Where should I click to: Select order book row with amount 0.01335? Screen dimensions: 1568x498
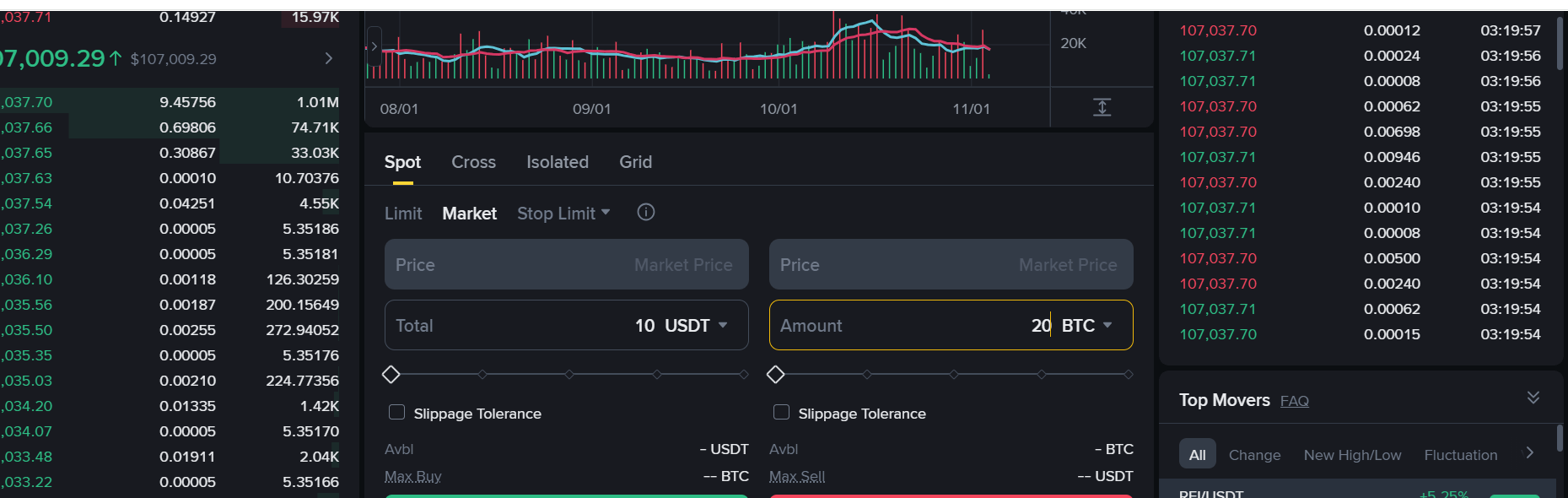(170, 406)
